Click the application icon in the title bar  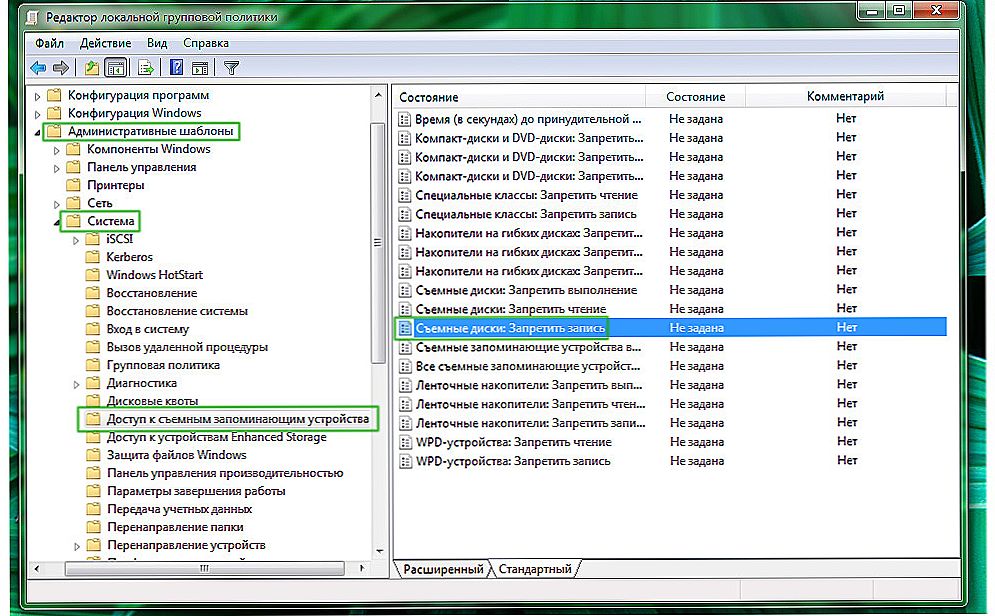[x=32, y=17]
